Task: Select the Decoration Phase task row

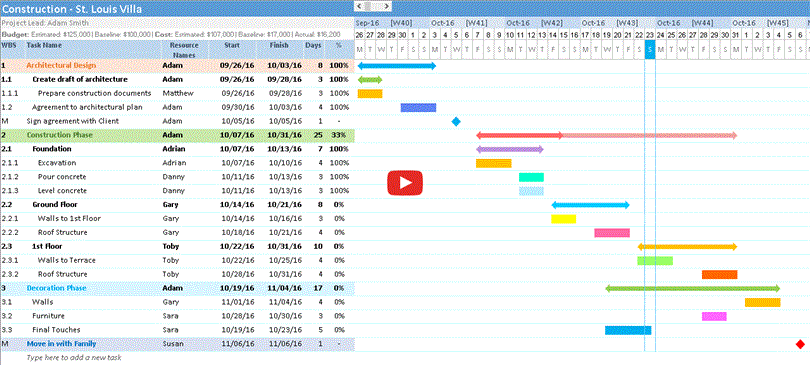Action: (178, 288)
